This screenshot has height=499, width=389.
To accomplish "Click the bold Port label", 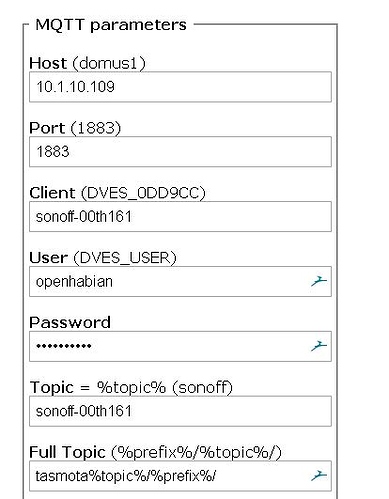I will coord(47,128).
